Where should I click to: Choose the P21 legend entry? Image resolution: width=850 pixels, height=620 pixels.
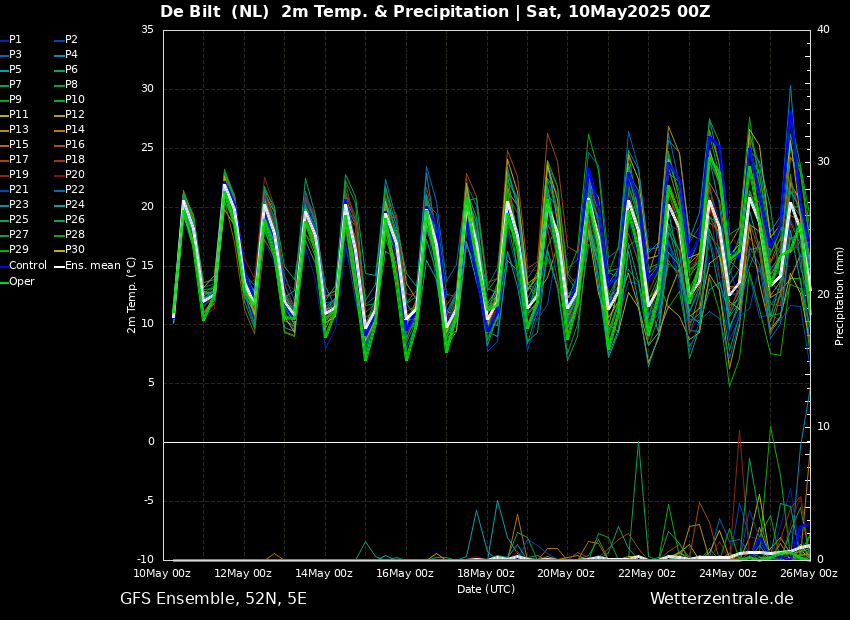[x=14, y=189]
